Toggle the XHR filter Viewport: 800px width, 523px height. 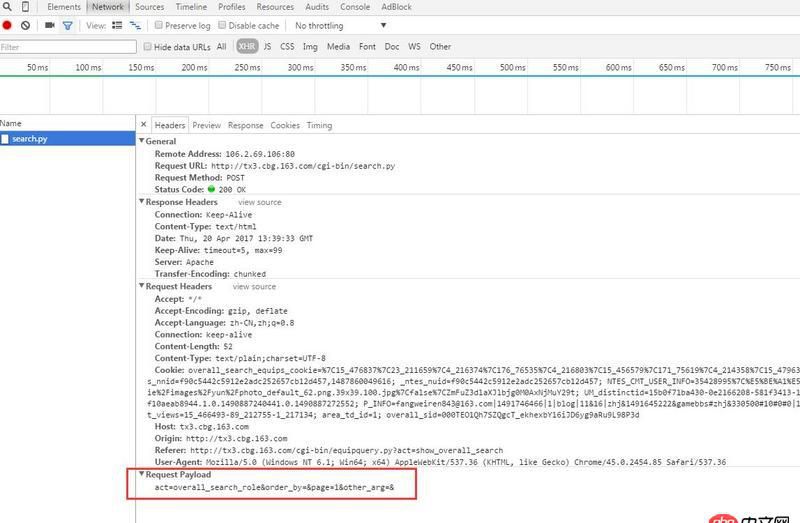tap(247, 46)
